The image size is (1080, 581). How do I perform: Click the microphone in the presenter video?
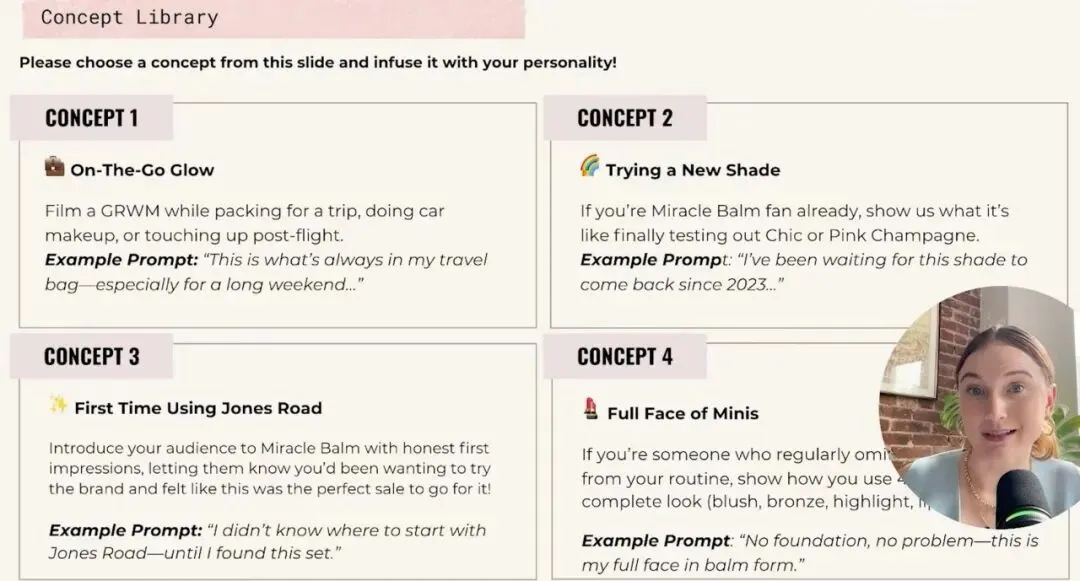(x=1022, y=497)
